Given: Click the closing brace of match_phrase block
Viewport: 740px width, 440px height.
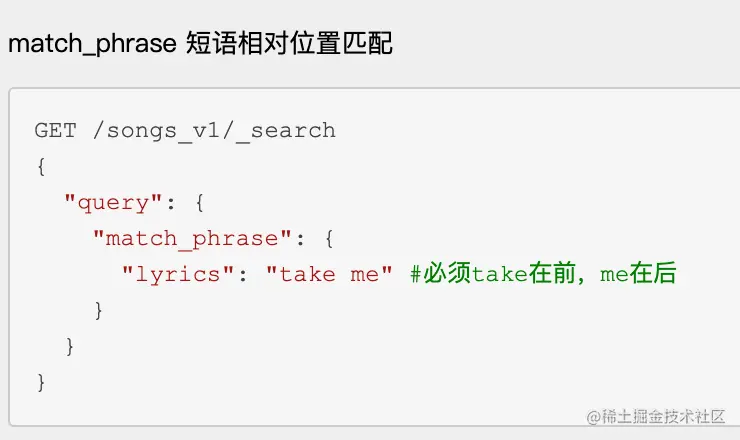Looking at the screenshot, I should [98, 310].
